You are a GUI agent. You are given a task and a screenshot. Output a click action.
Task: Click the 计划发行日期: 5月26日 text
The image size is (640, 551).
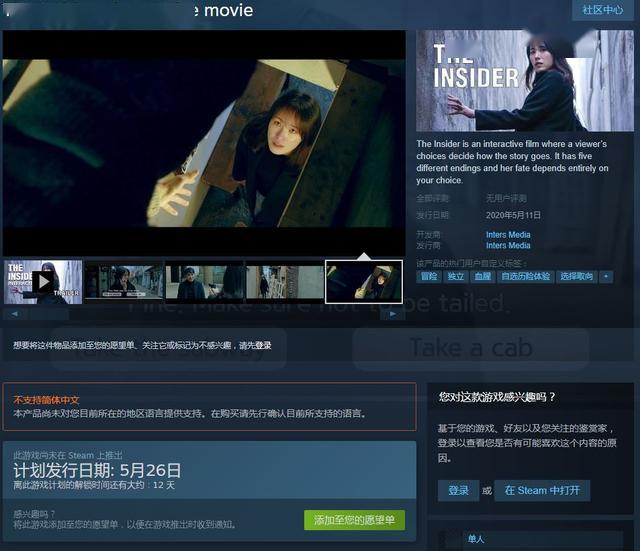97,470
